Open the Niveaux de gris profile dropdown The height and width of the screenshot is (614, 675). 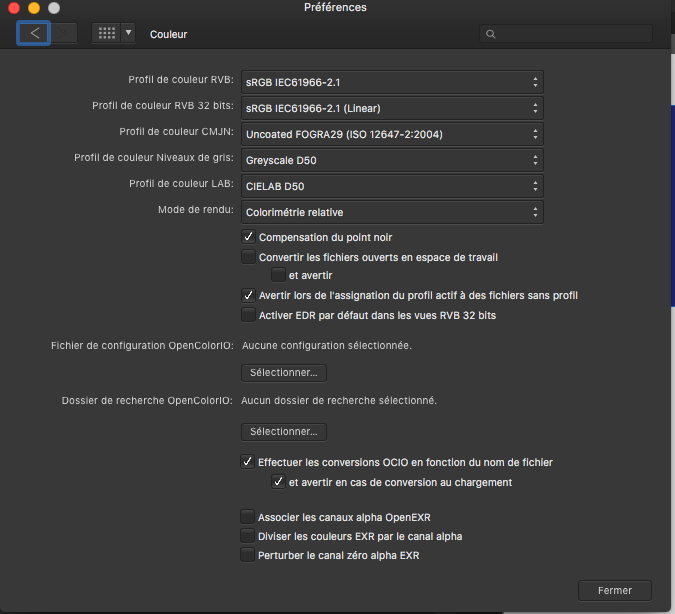tap(392, 160)
